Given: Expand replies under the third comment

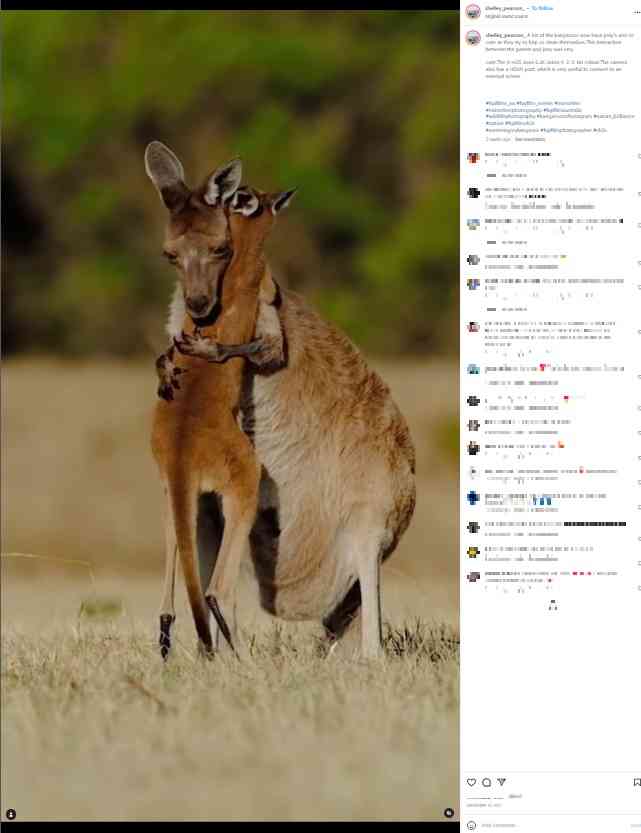Looking at the screenshot, I should pyautogui.click(x=508, y=242).
